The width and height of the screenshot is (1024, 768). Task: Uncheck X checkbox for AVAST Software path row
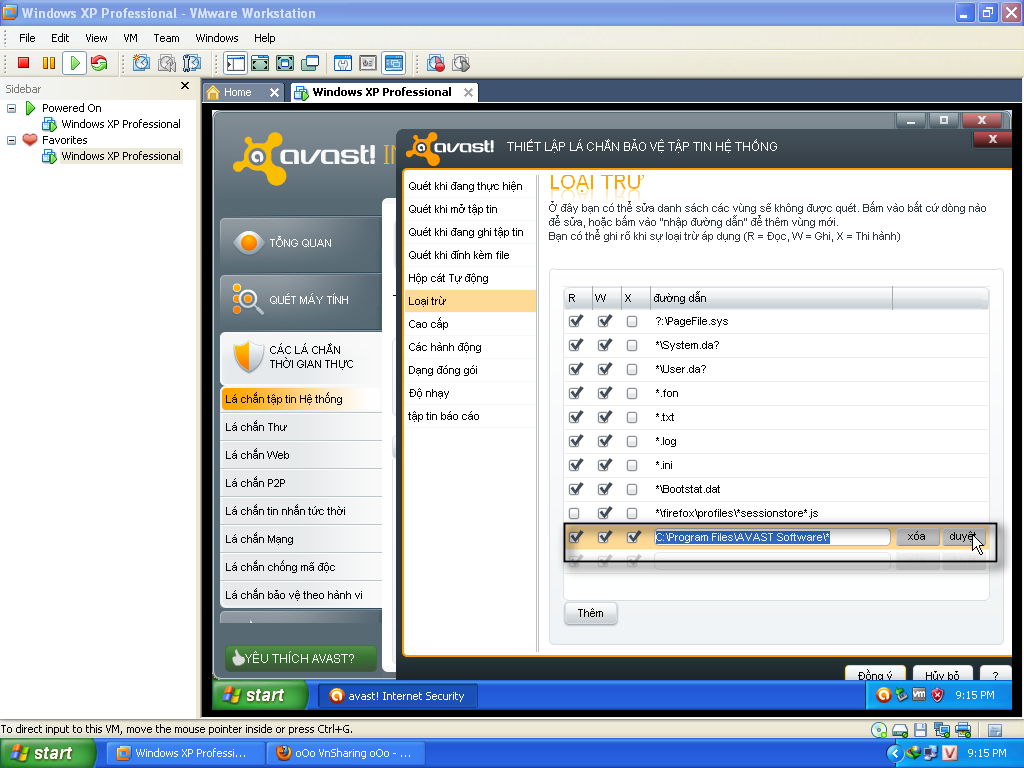(633, 537)
